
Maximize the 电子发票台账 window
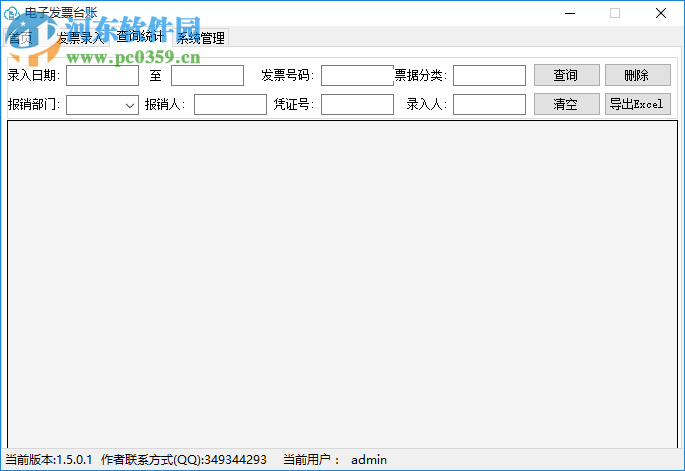point(615,13)
